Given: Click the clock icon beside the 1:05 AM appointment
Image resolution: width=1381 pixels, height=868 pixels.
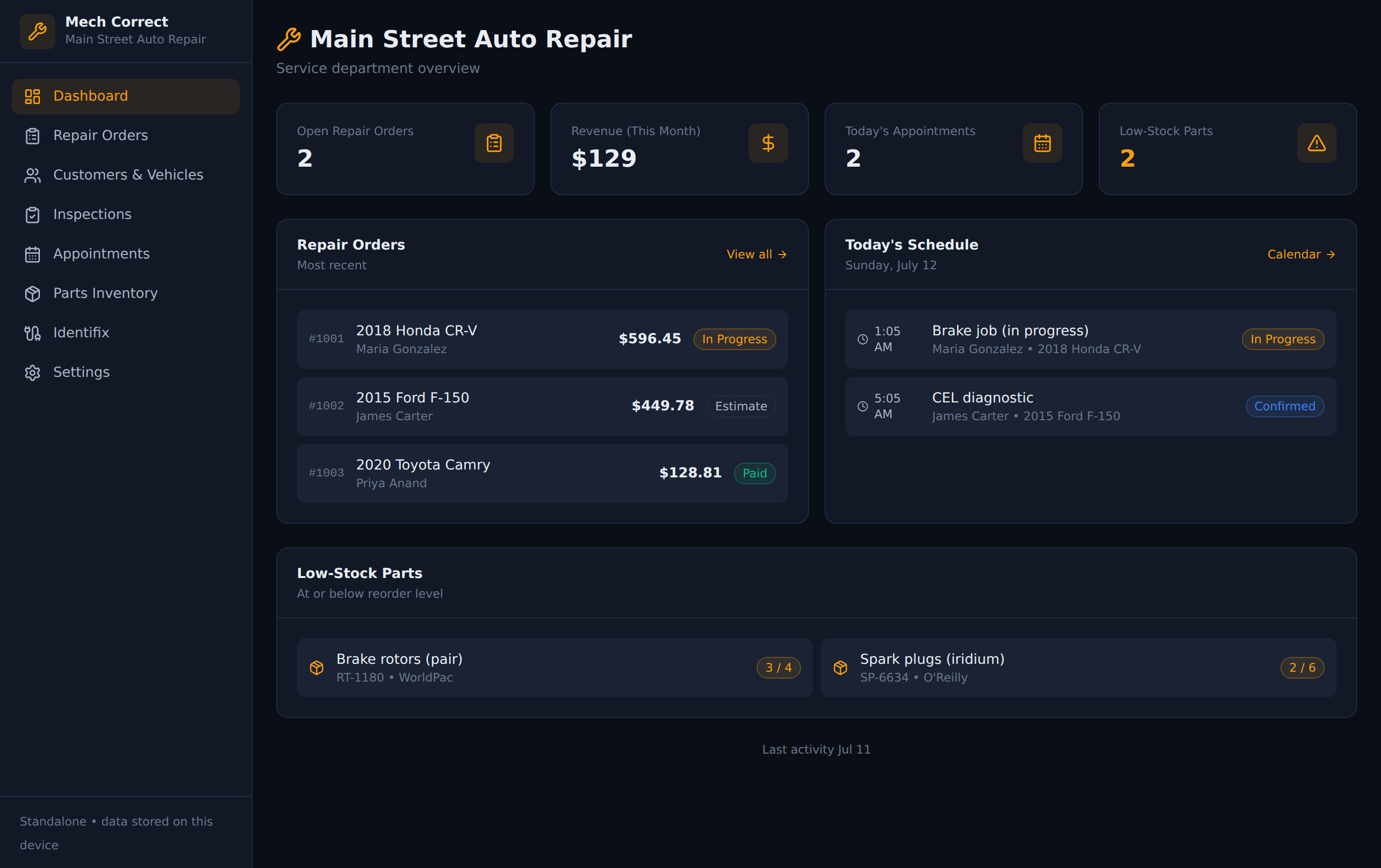Looking at the screenshot, I should tap(863, 339).
